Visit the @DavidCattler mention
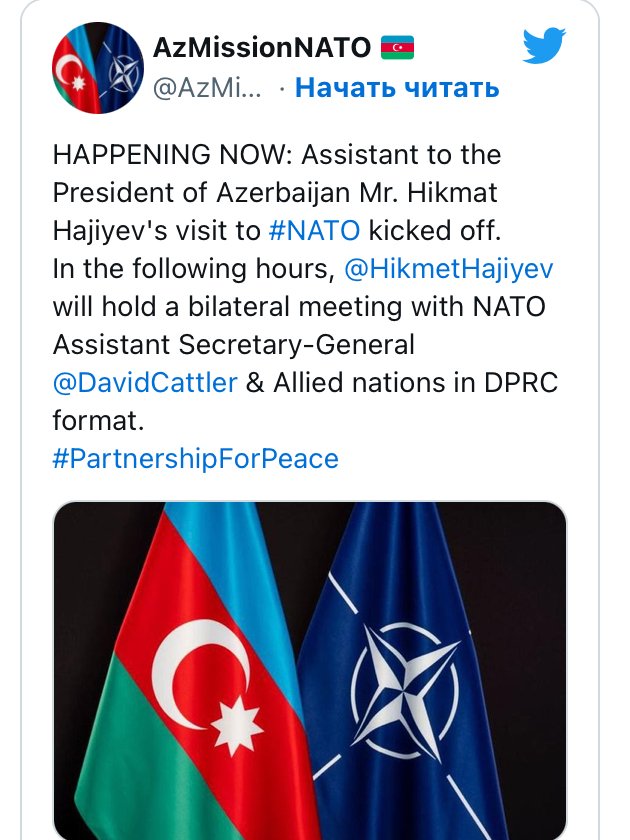The width and height of the screenshot is (630, 840). [x=144, y=382]
